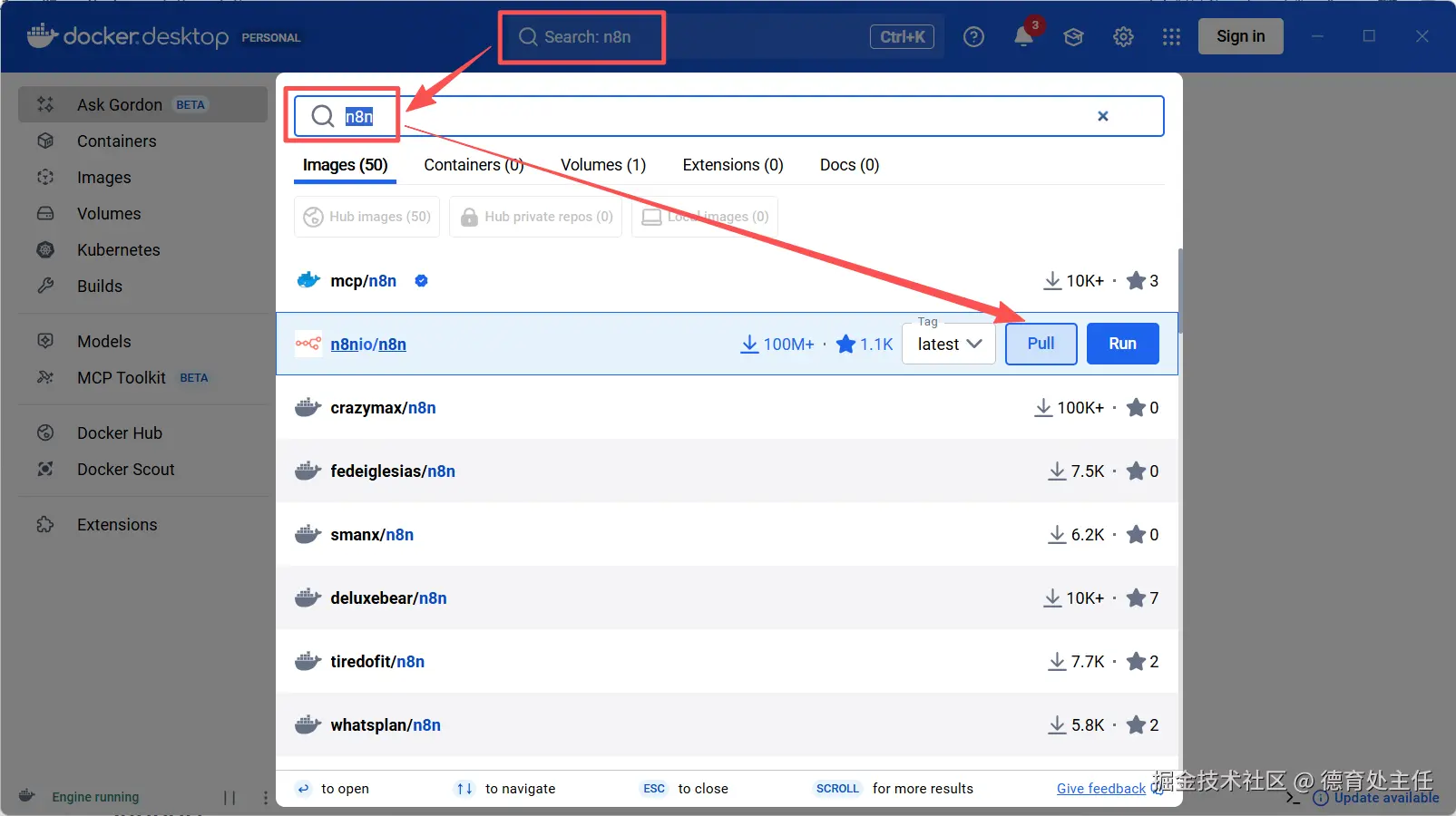Click the Engine running status text
Viewport: 1456px width, 816px height.
coord(95,797)
